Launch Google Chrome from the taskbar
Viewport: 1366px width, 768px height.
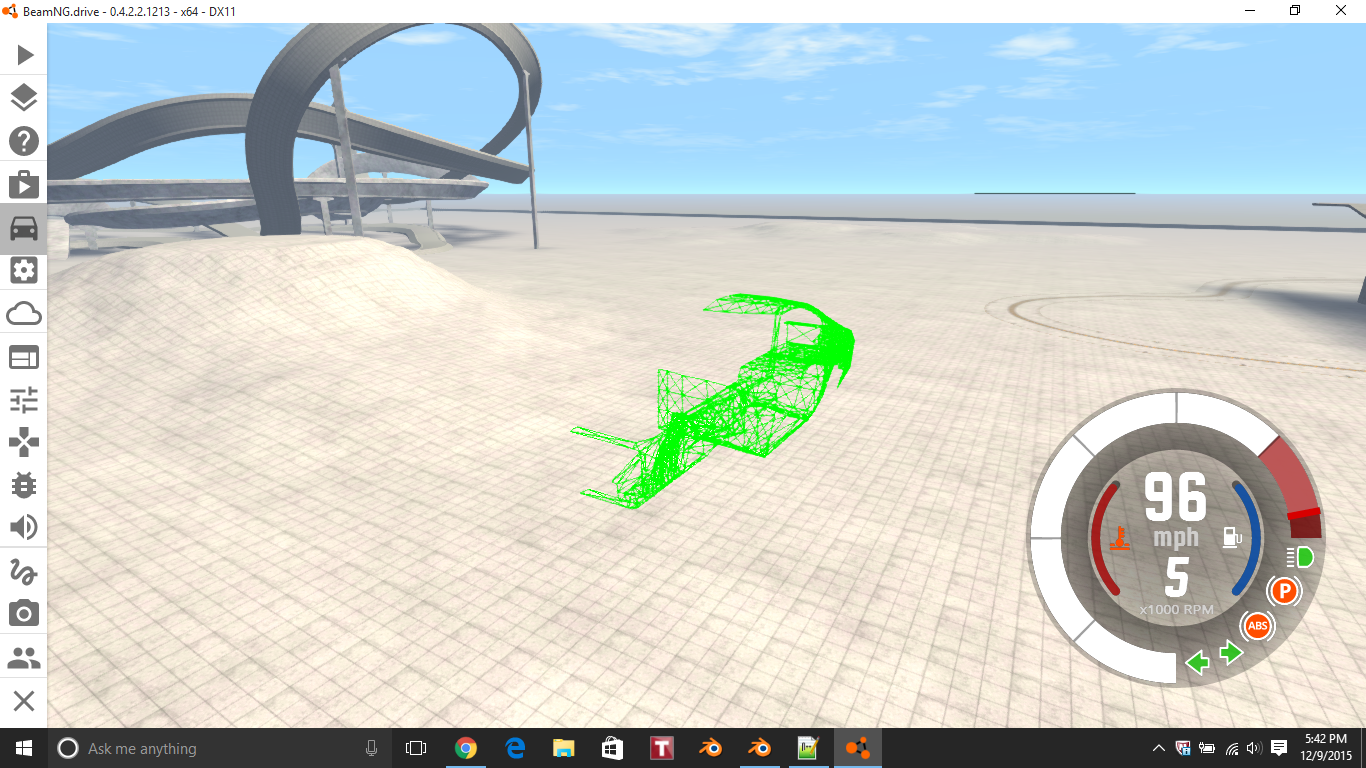(x=465, y=748)
